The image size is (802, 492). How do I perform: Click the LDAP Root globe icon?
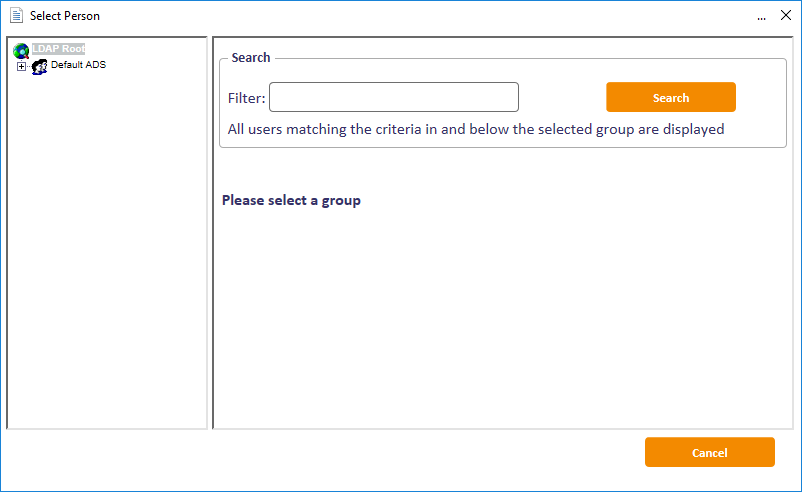[x=21, y=50]
